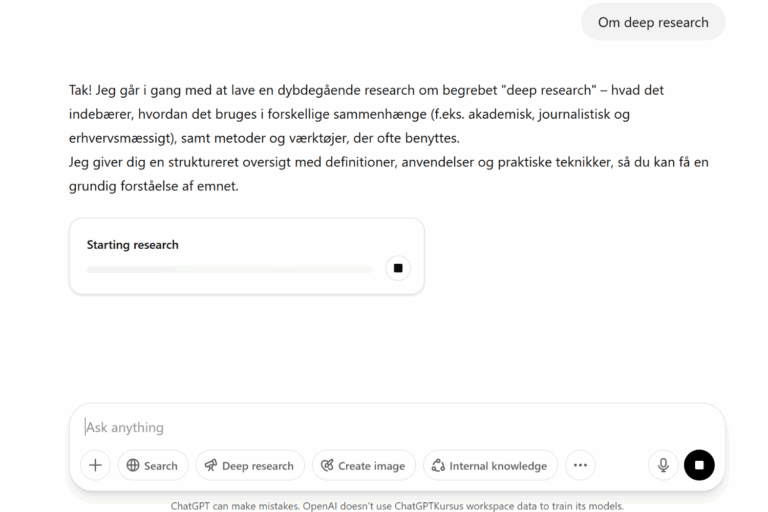Click the globe icon on Search pill
The height and width of the screenshot is (512, 768).
[x=133, y=465]
